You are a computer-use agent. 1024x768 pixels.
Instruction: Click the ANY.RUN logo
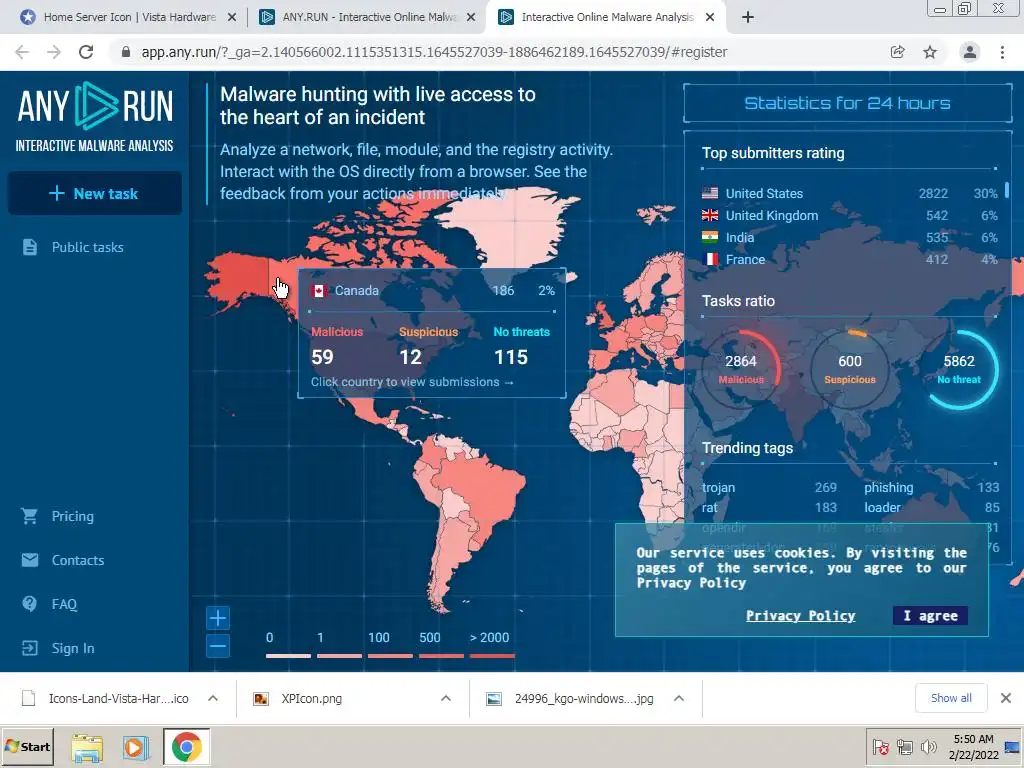pos(95,118)
